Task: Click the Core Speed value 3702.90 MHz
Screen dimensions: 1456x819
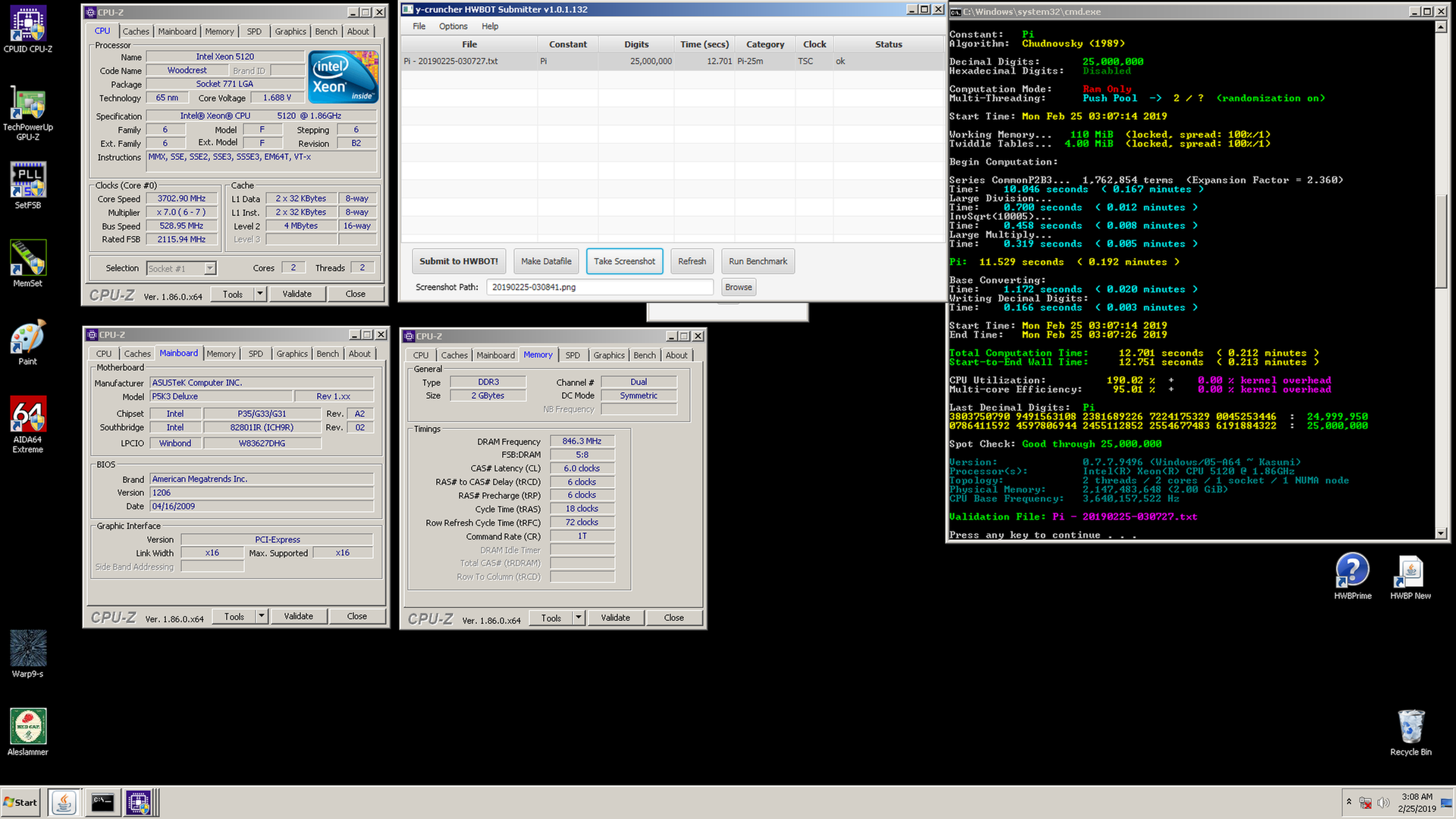Action: [x=181, y=199]
